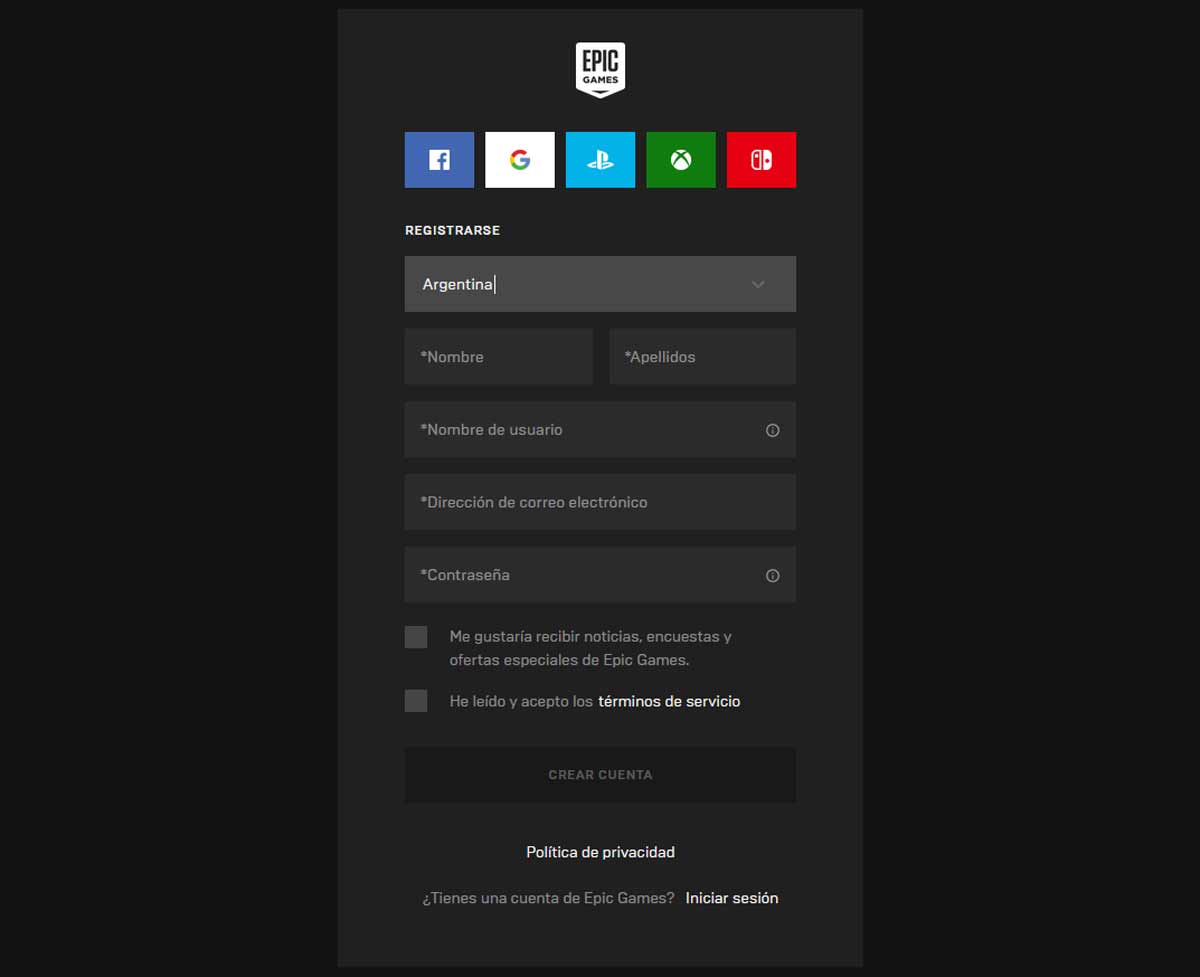This screenshot has height=977, width=1200.
Task: Click into Nombre de usuario field
Action: pos(600,430)
